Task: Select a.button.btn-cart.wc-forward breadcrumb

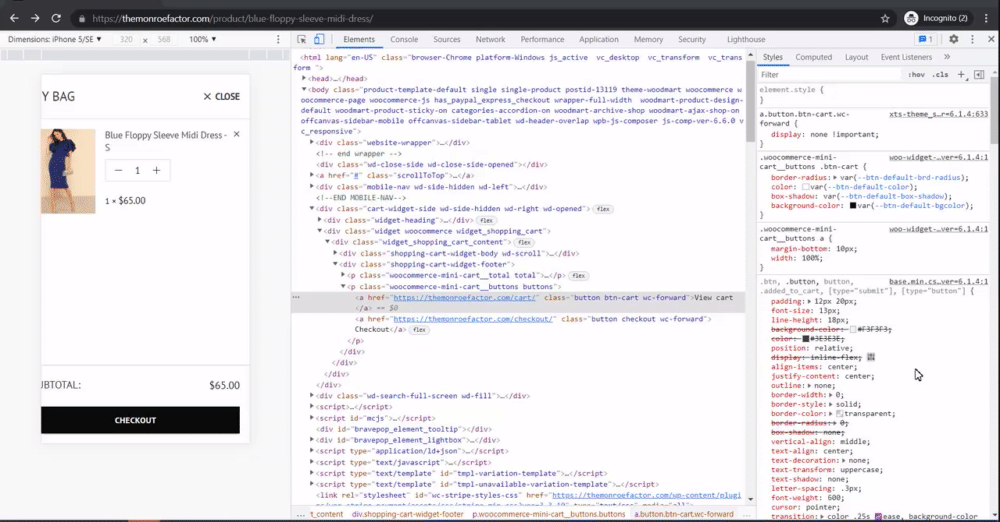Action: point(684,514)
